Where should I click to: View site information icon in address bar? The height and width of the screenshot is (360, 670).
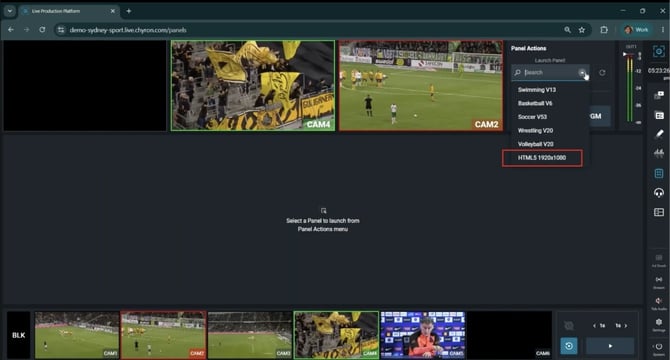tap(61, 30)
